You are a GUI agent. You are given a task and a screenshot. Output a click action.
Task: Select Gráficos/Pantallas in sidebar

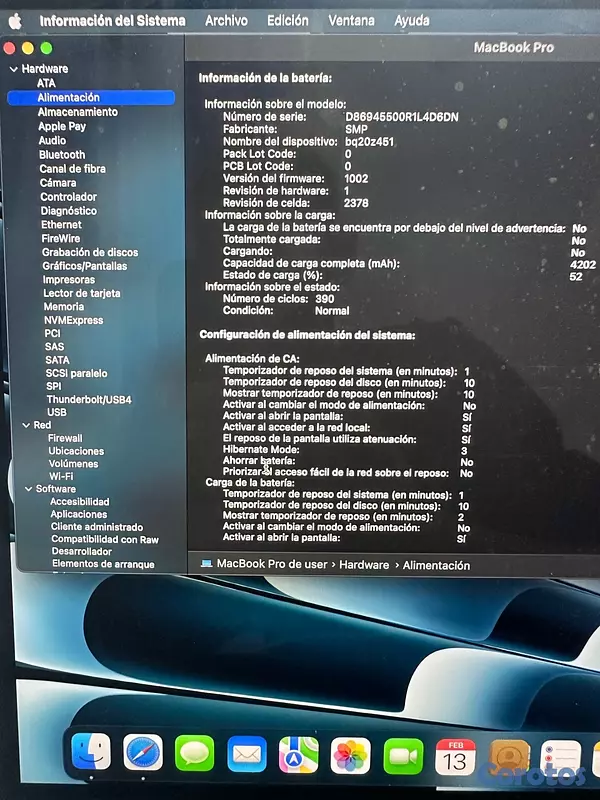coord(85,266)
